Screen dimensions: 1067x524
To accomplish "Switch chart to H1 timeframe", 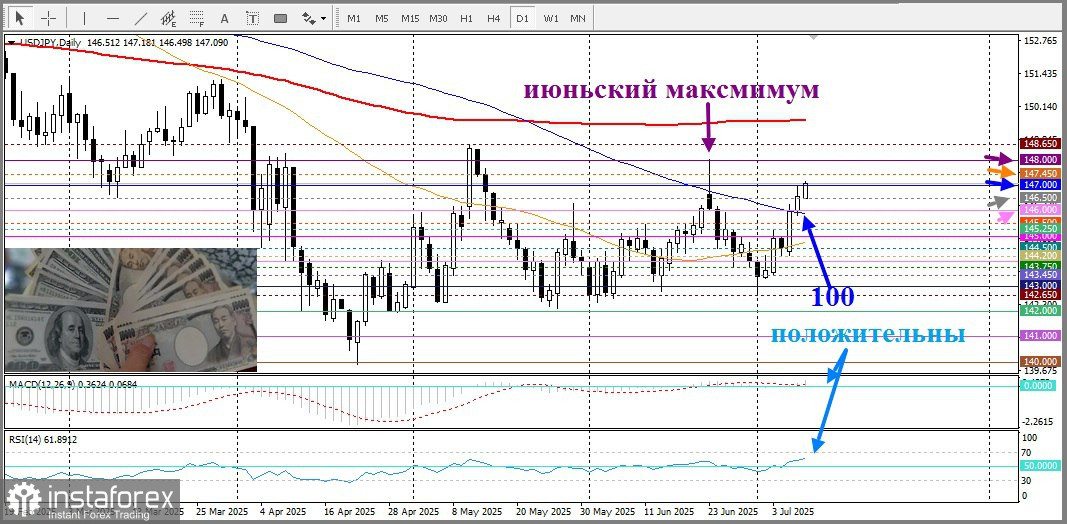I will click(x=466, y=18).
